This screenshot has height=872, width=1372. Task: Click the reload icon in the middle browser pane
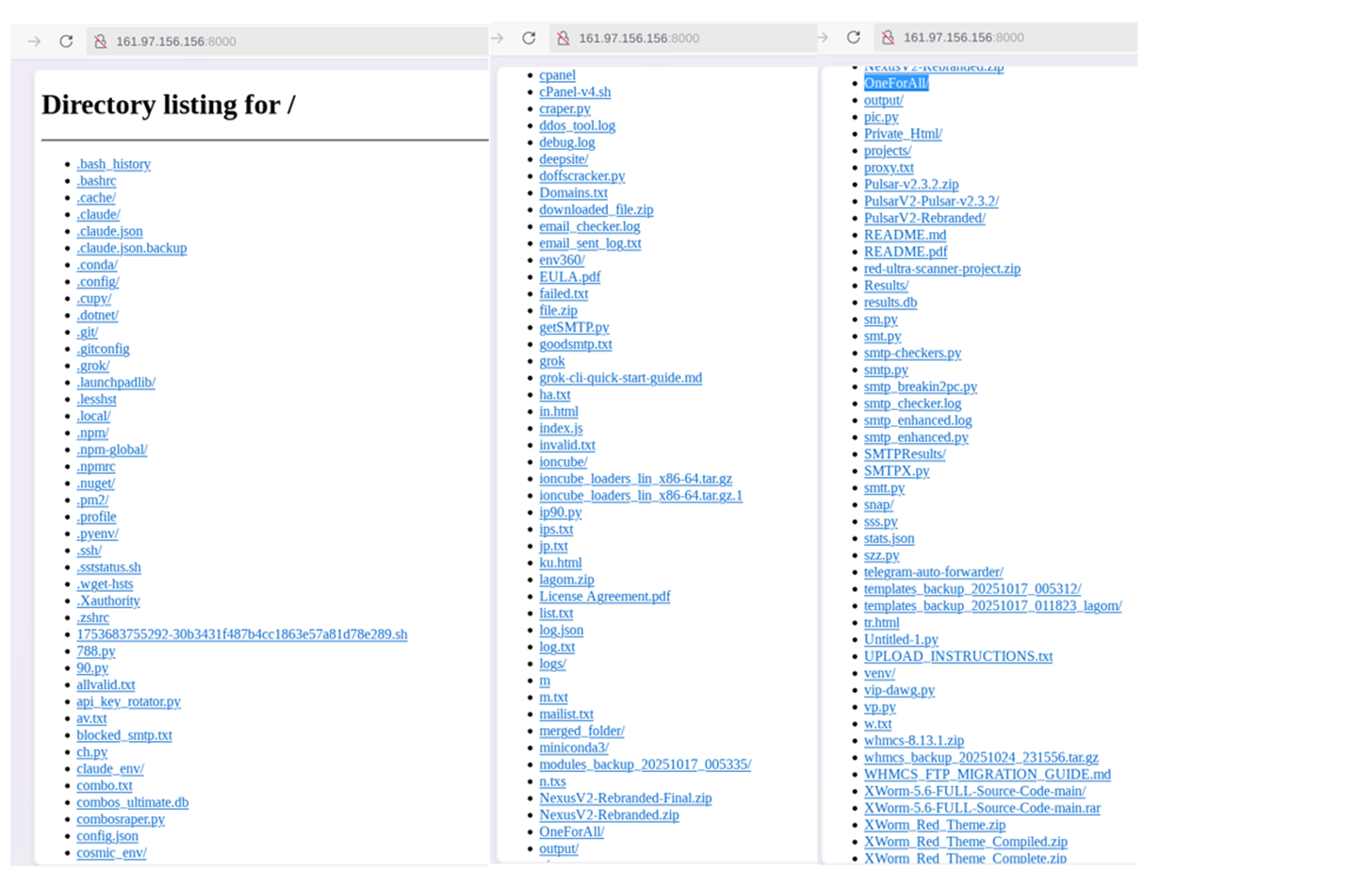529,39
